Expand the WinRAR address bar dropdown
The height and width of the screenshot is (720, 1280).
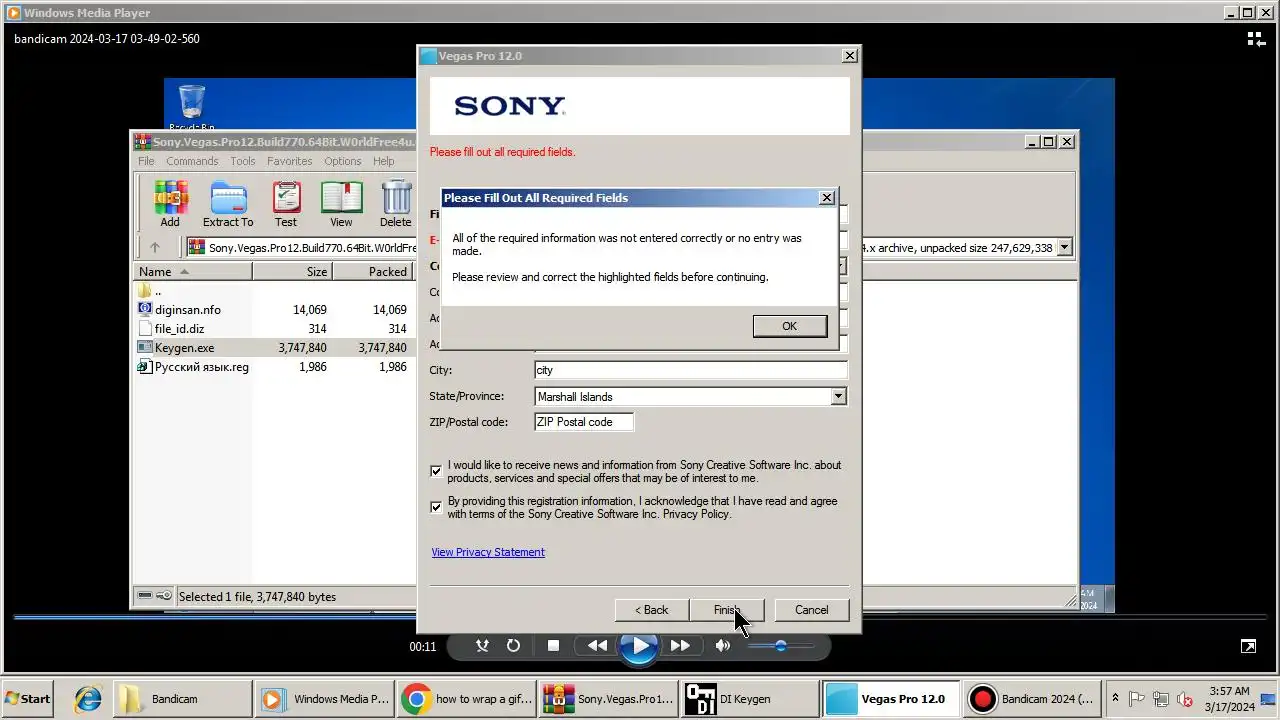coord(1064,247)
